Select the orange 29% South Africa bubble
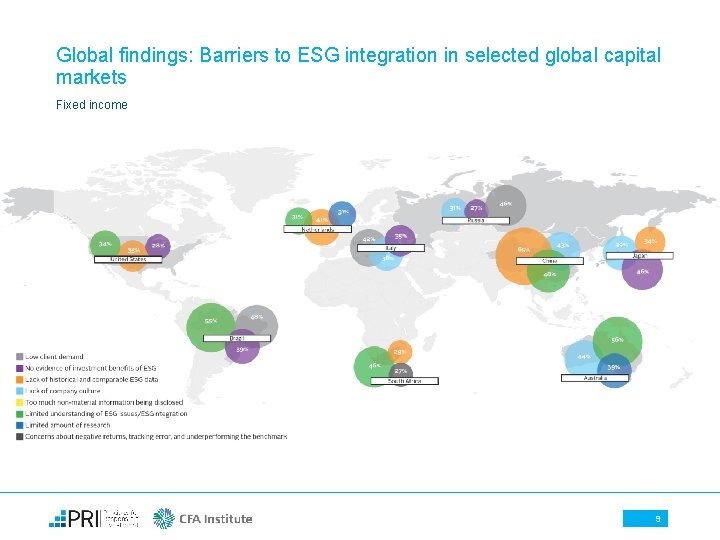The image size is (720, 540). click(400, 352)
